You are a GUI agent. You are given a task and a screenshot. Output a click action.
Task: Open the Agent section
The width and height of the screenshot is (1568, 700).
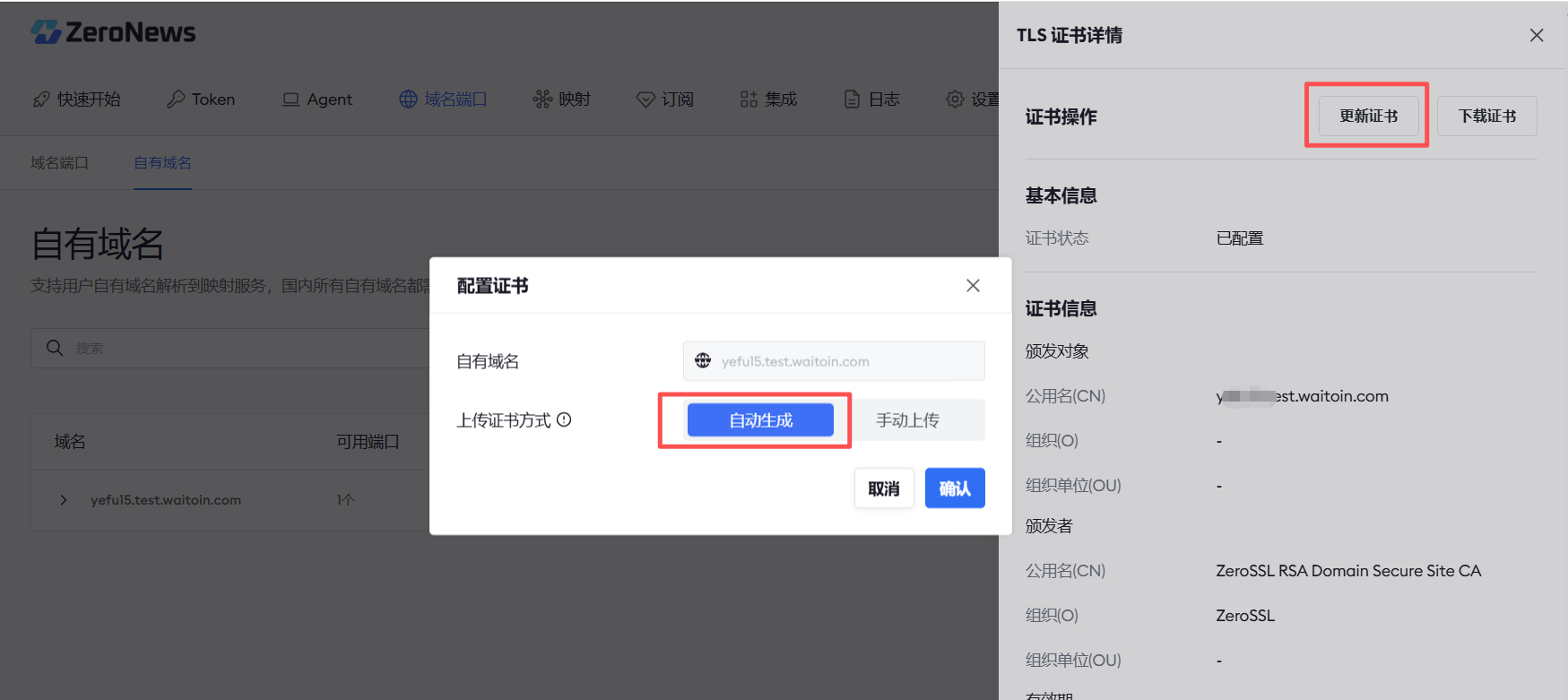point(317,99)
